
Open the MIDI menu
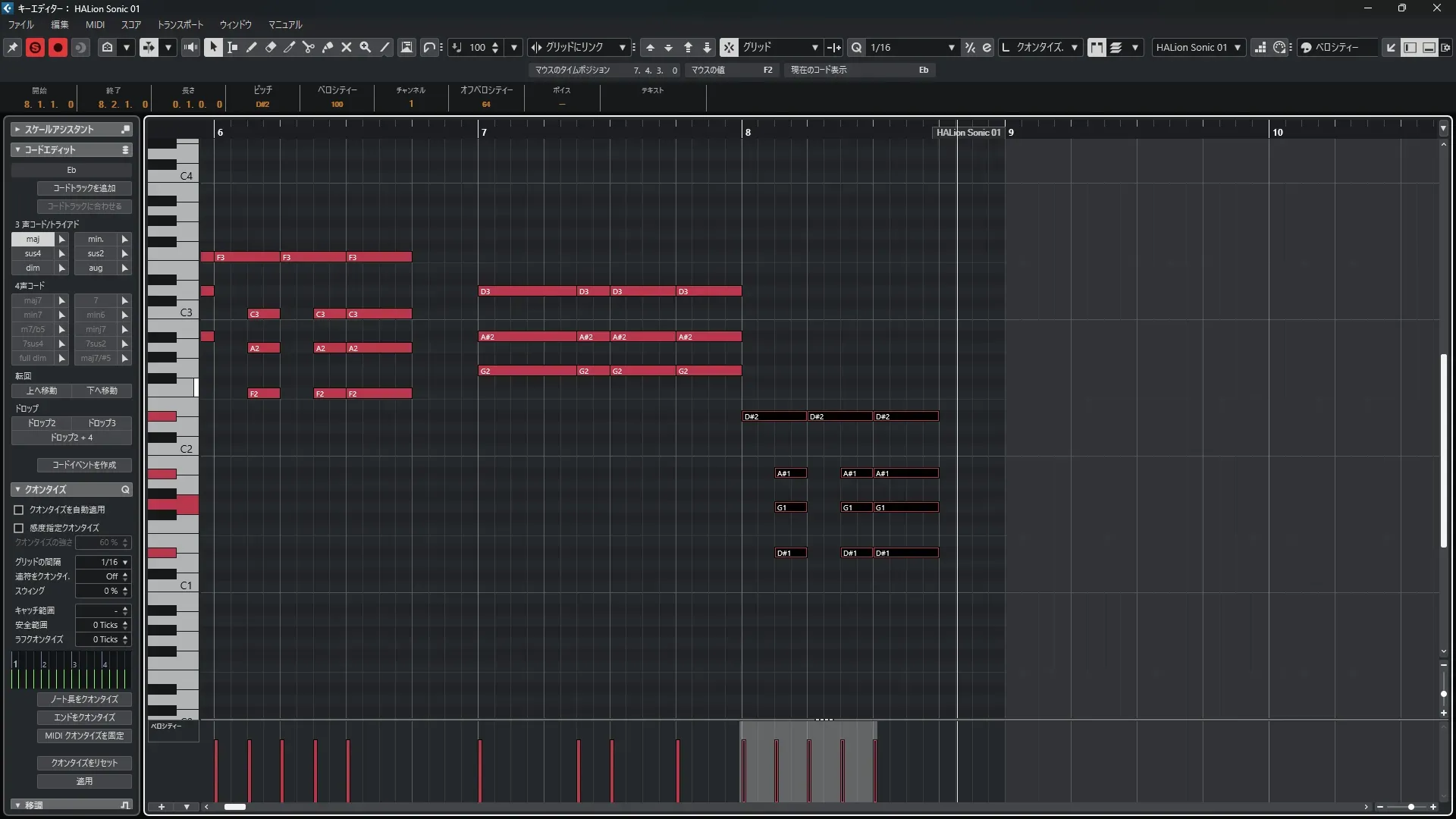(95, 24)
